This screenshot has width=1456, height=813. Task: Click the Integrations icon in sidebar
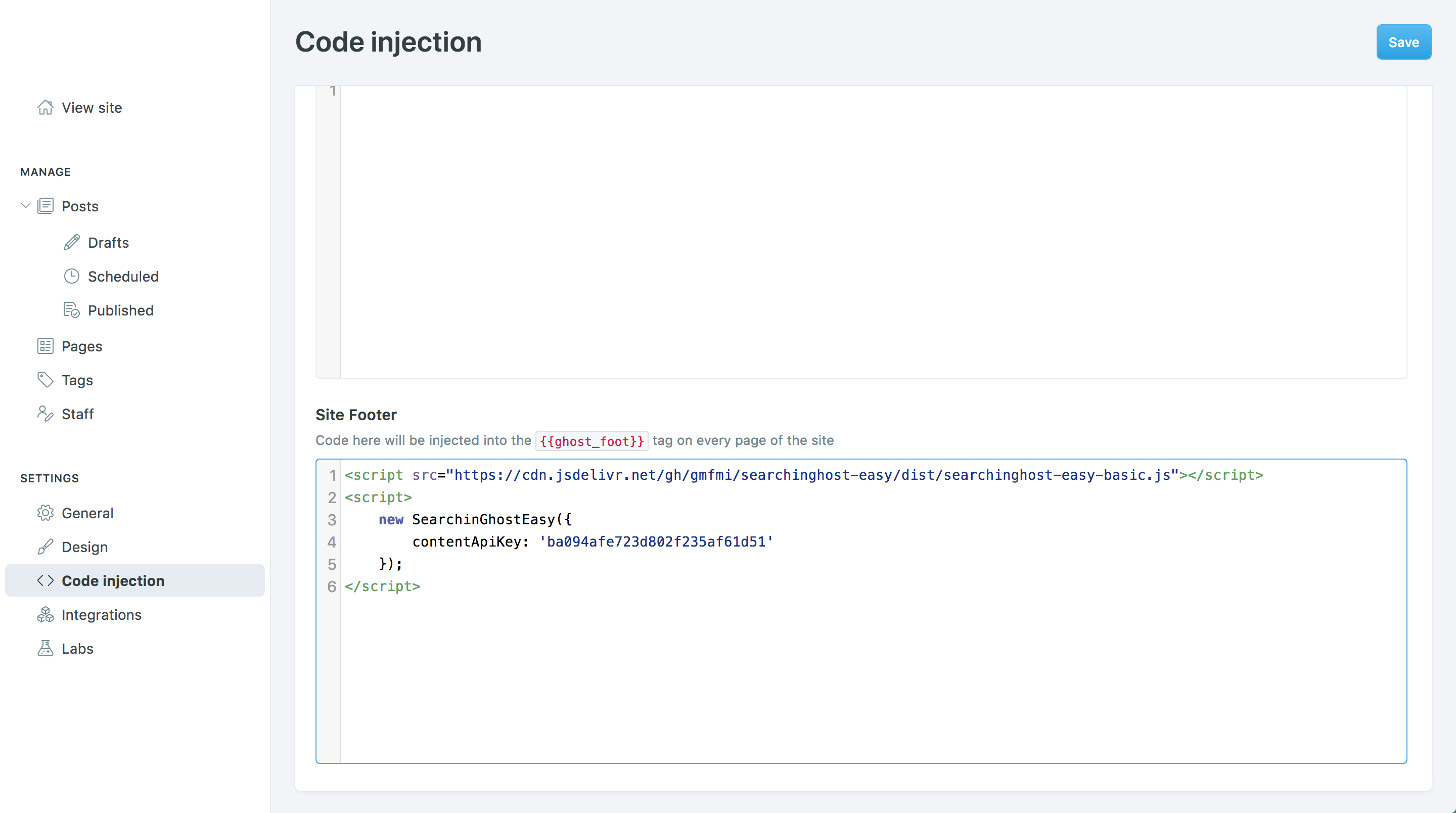tap(45, 614)
